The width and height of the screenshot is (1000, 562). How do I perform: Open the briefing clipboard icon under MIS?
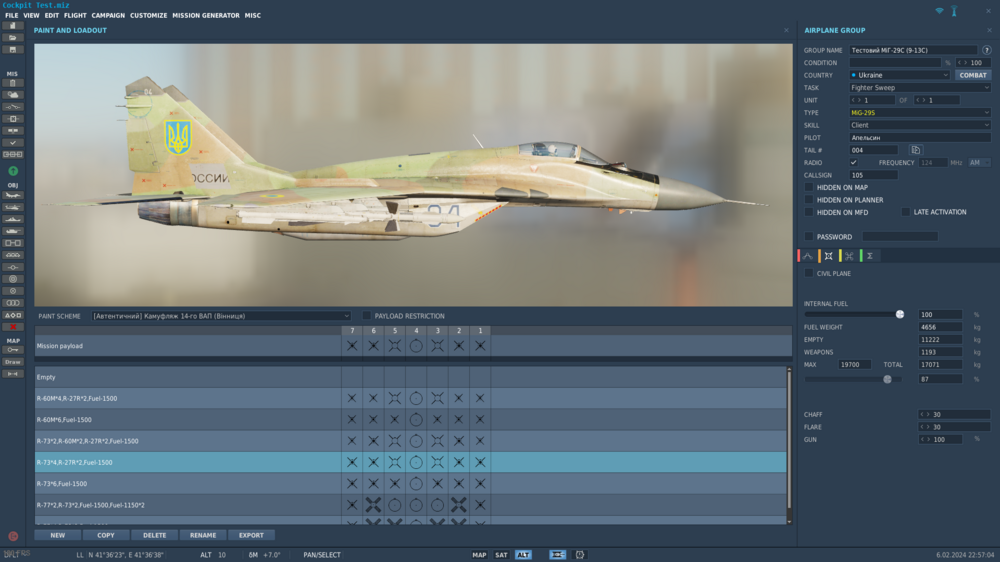click(x=13, y=83)
